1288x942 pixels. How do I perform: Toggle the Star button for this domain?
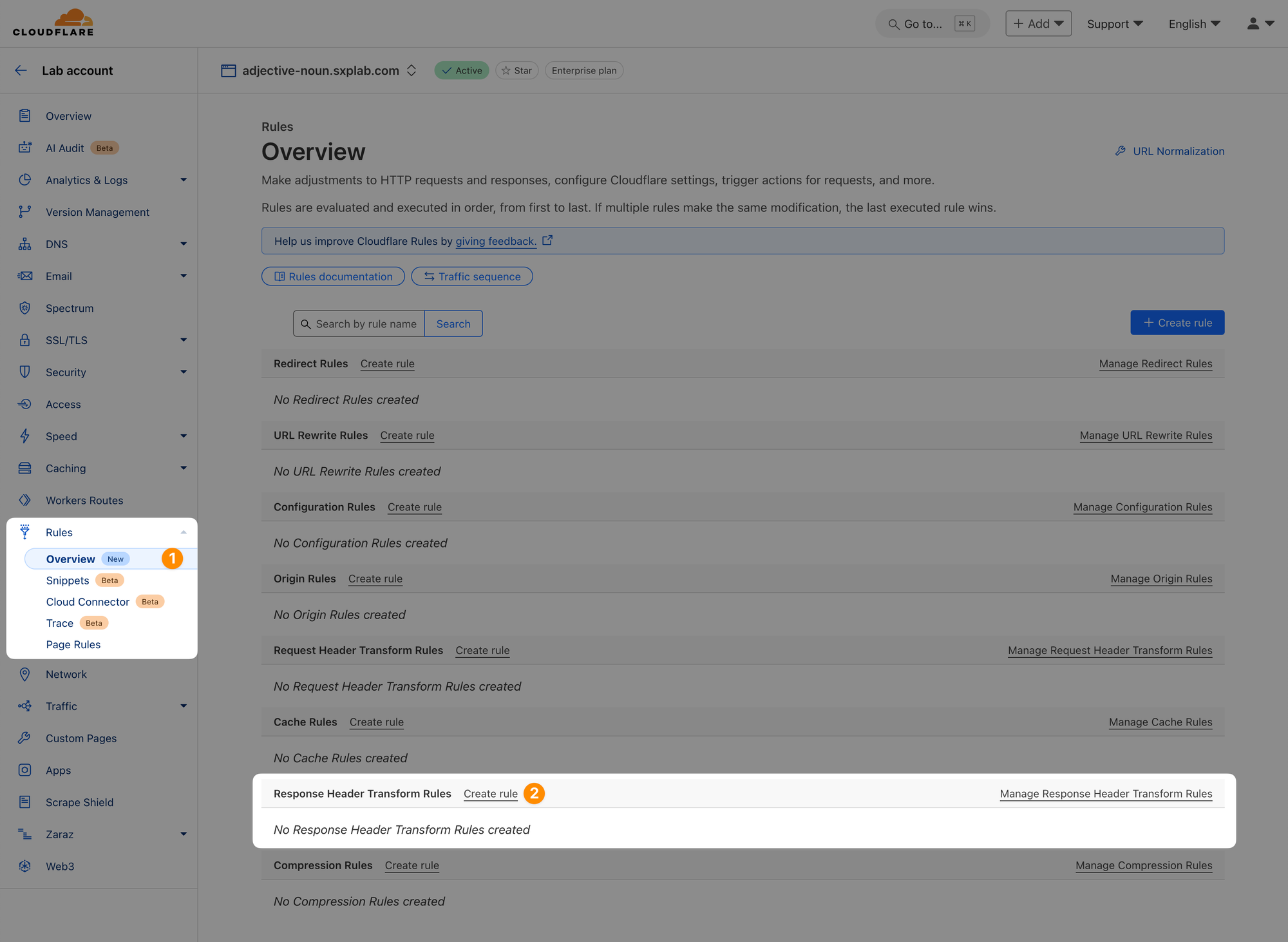[x=516, y=70]
